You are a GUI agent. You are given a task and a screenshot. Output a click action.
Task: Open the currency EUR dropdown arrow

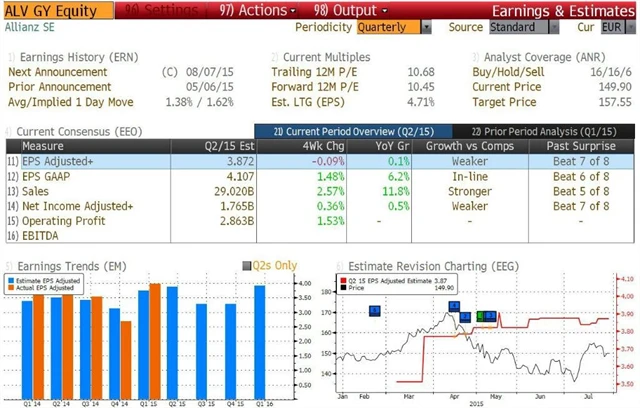631,27
